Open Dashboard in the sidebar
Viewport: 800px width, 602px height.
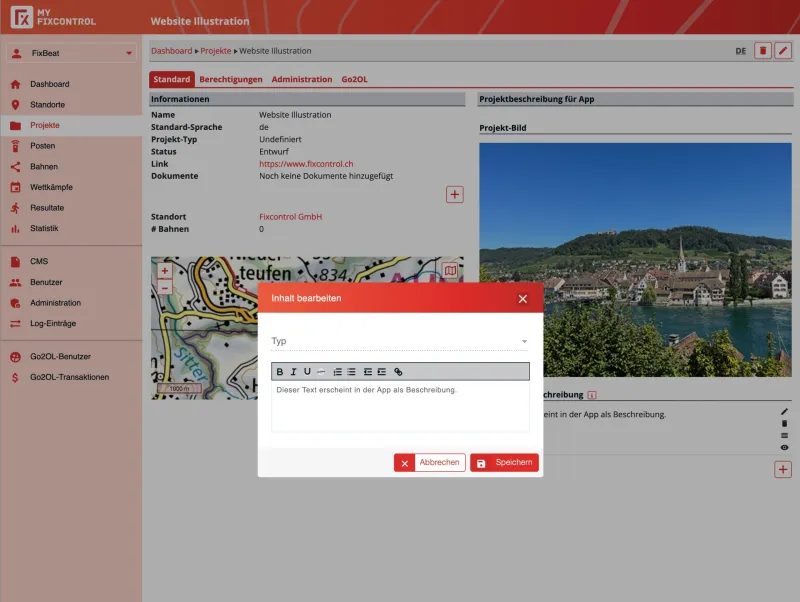pyautogui.click(x=71, y=84)
